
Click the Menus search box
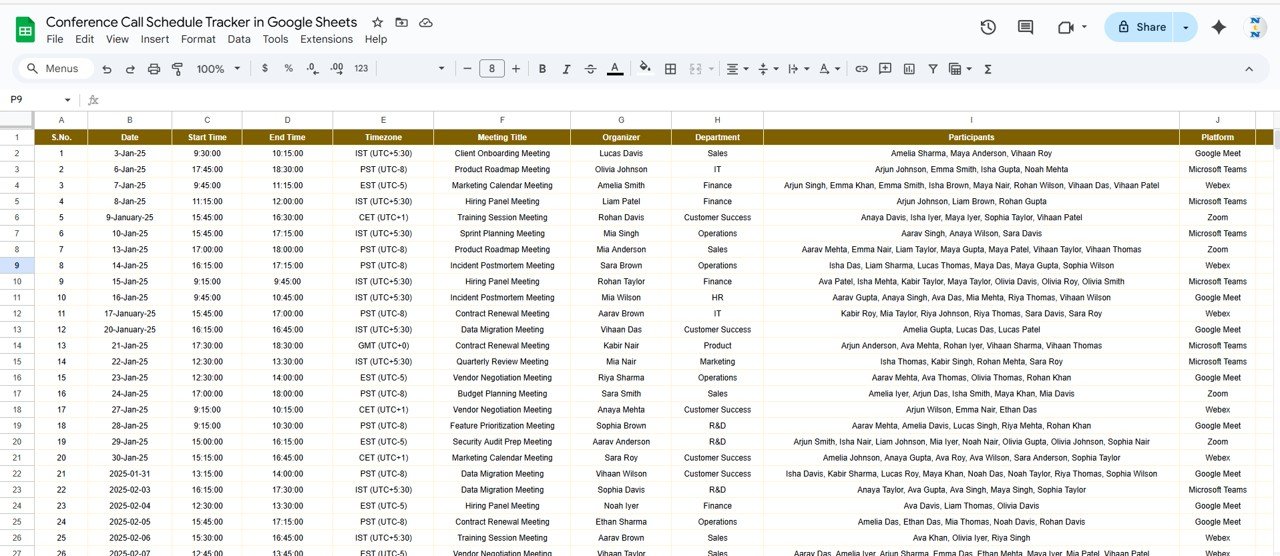point(55,69)
